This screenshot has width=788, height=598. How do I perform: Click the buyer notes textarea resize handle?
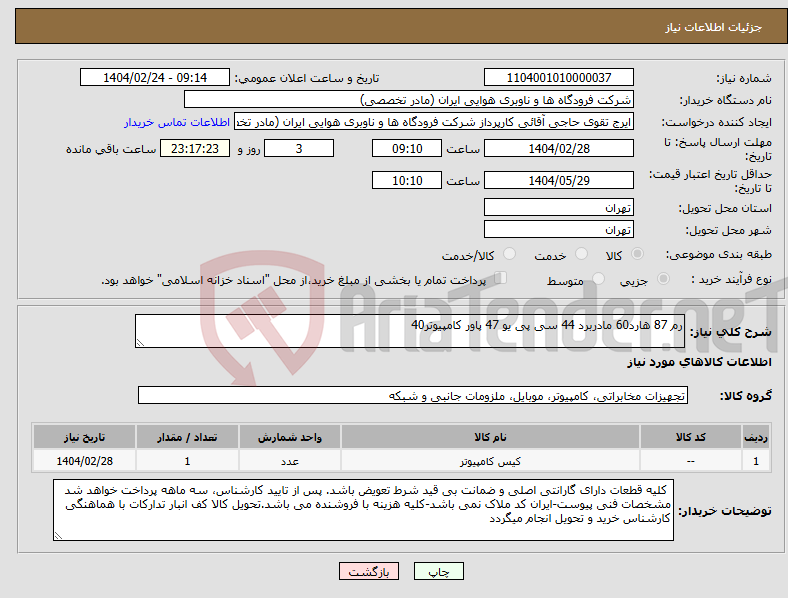[x=58, y=536]
